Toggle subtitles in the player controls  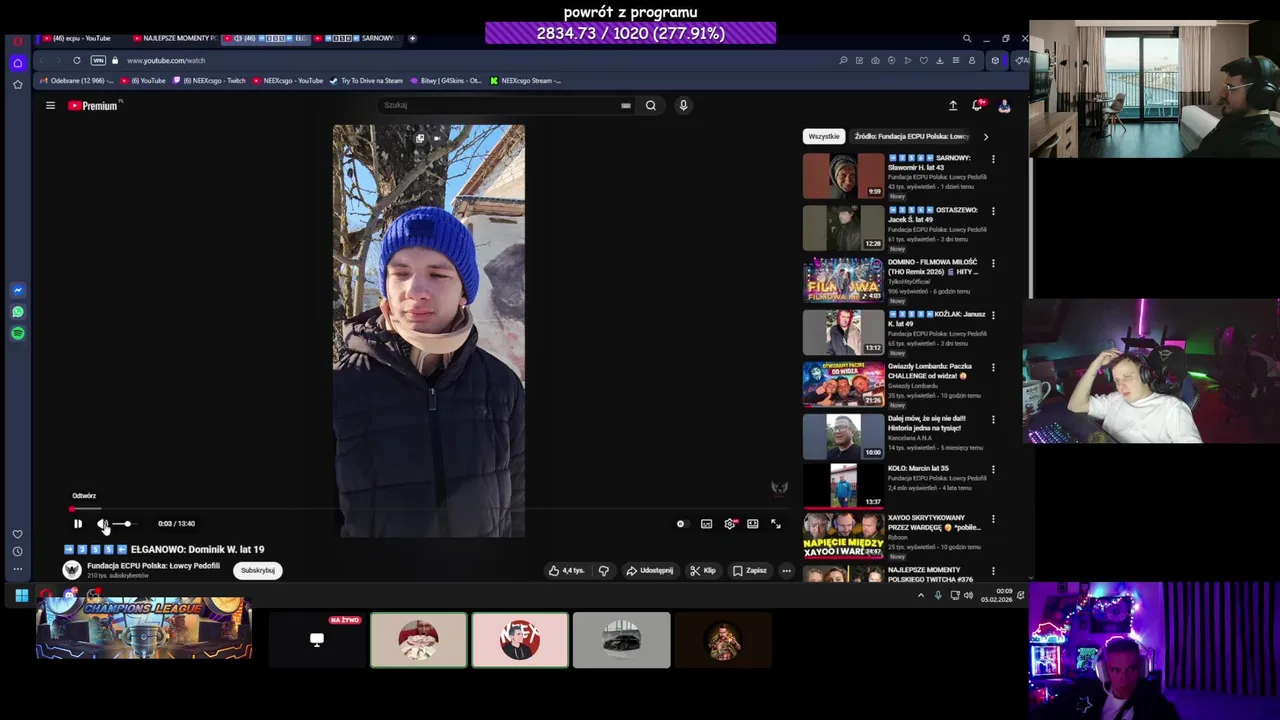(706, 524)
